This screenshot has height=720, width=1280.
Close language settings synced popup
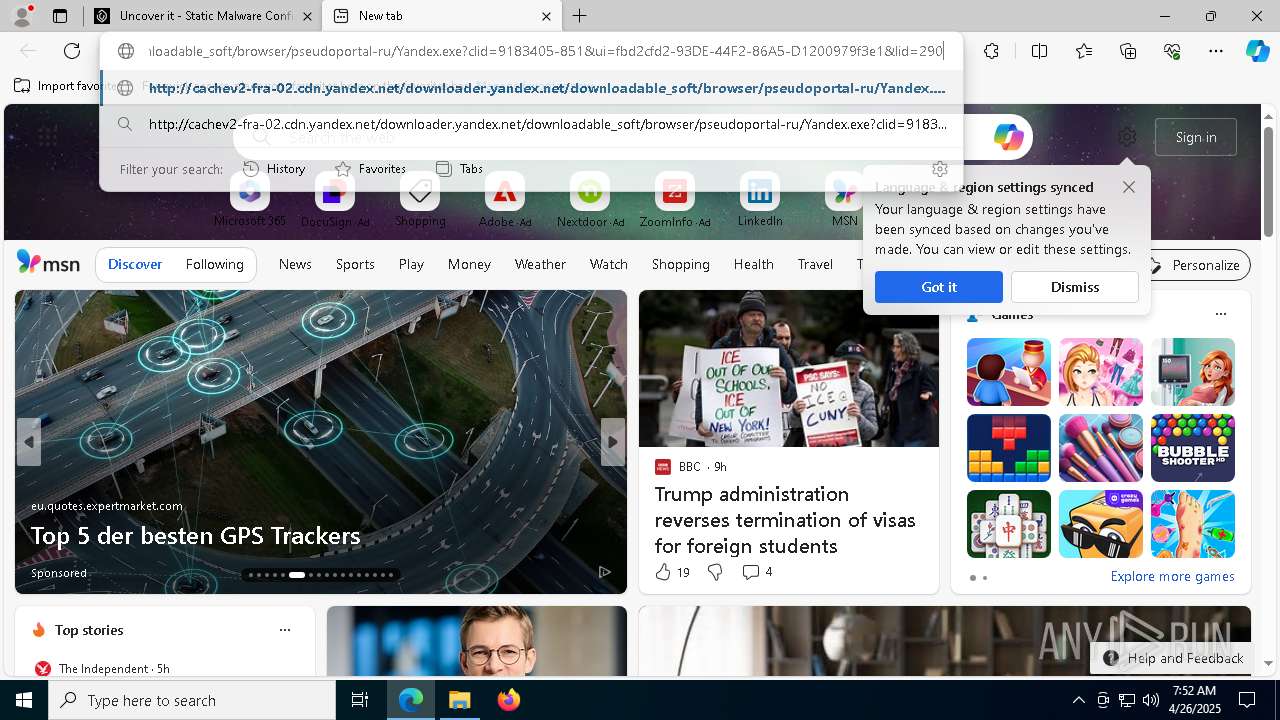tap(1129, 187)
